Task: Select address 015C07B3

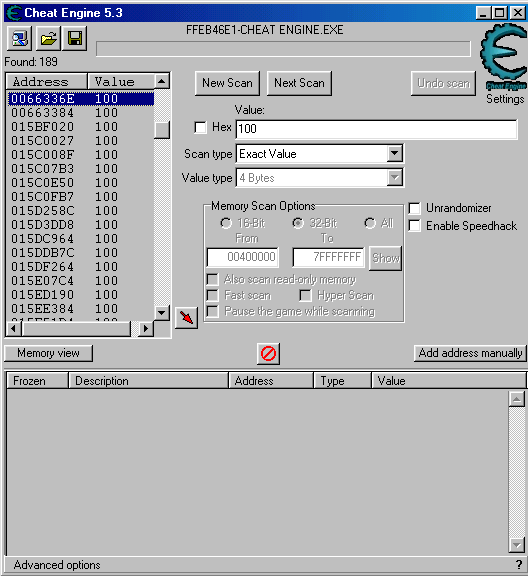Action: (x=80, y=169)
